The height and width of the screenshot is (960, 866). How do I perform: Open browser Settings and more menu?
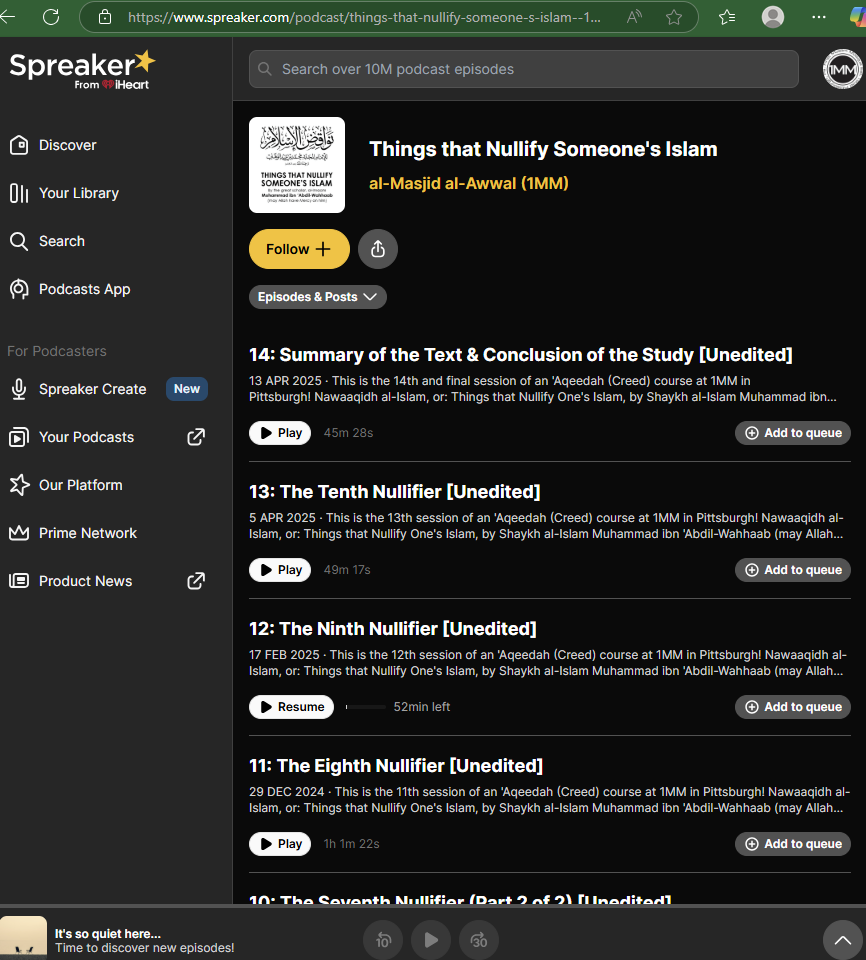click(819, 17)
